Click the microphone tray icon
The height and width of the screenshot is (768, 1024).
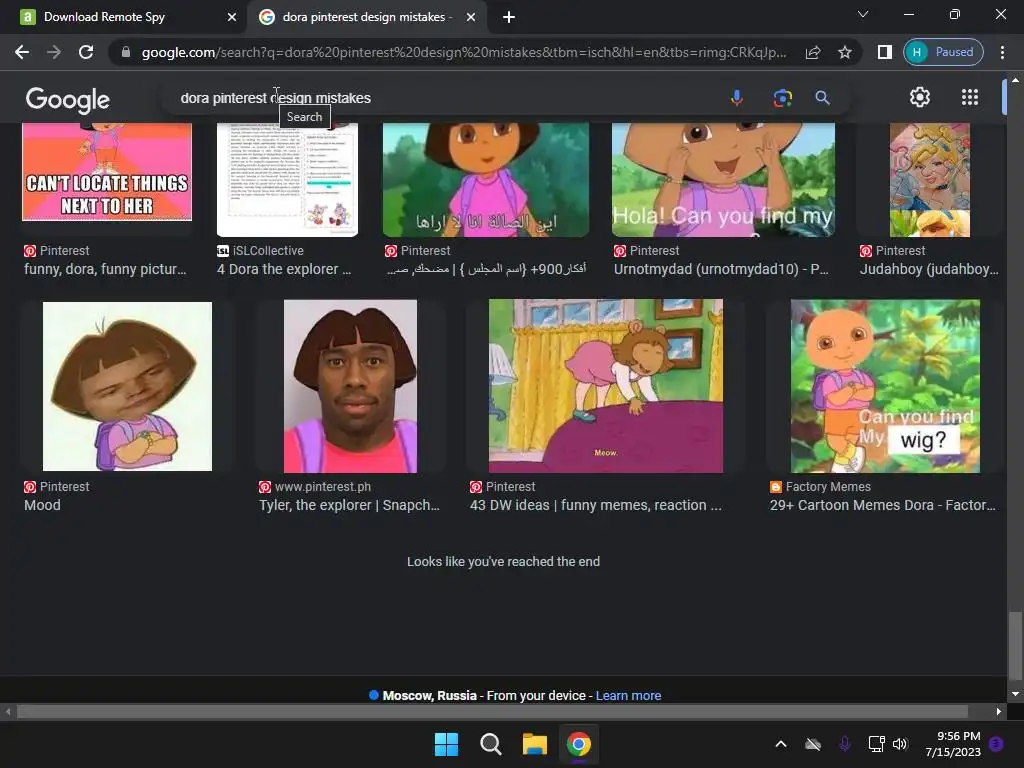click(x=844, y=744)
